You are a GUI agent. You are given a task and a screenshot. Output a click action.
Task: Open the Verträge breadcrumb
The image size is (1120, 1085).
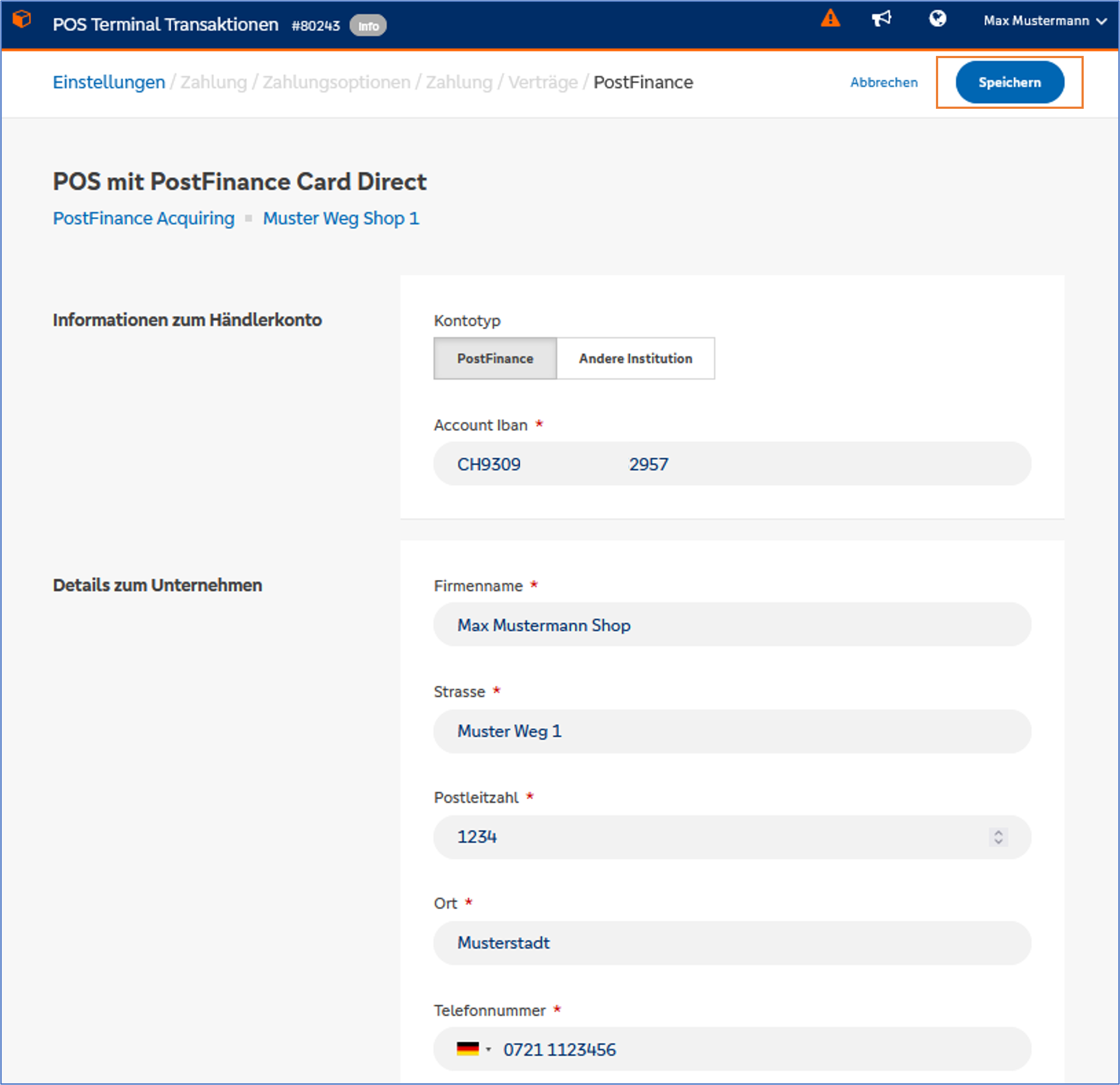point(543,82)
